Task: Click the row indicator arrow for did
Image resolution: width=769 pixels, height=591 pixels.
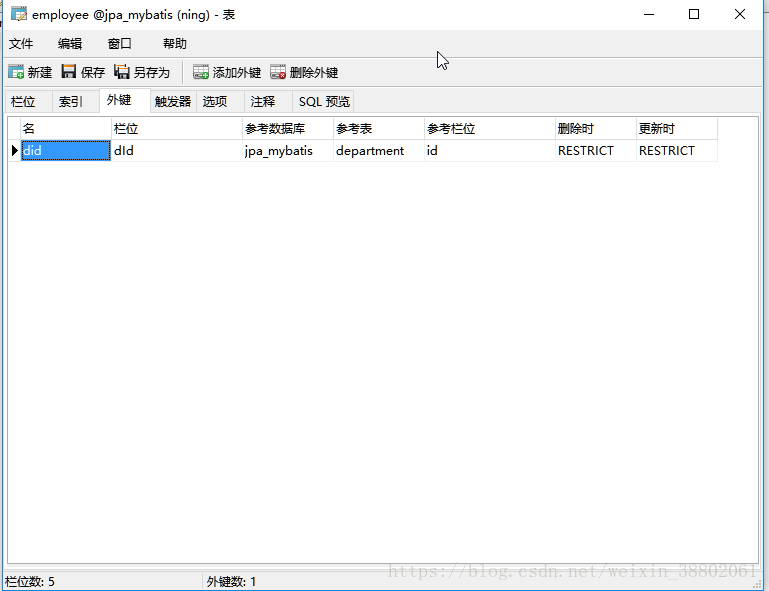Action: [x=14, y=151]
